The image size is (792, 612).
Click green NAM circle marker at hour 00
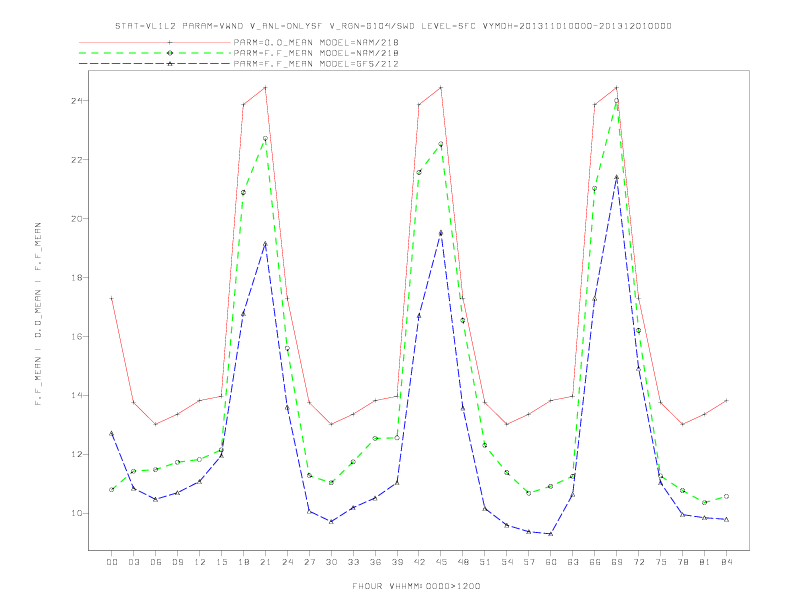coord(112,489)
